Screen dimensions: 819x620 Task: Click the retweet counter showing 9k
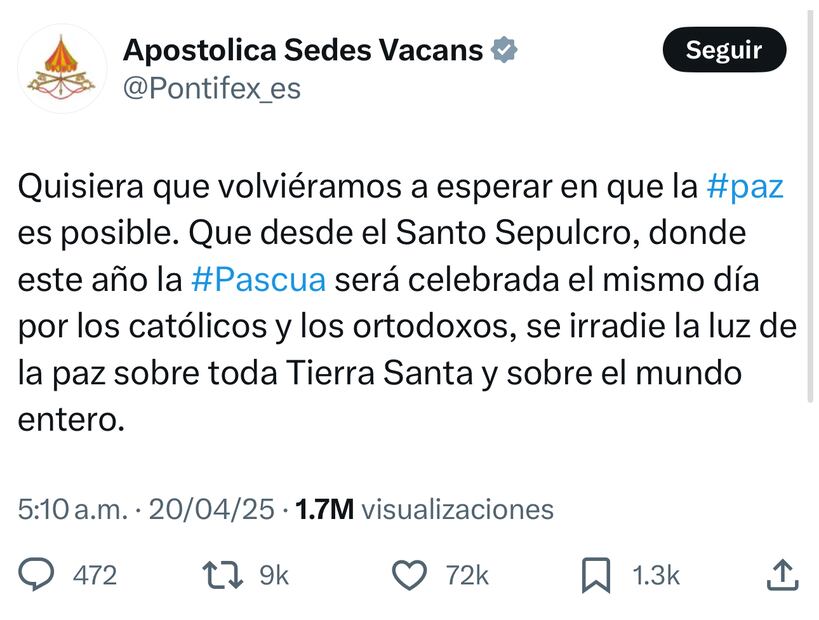(272, 575)
